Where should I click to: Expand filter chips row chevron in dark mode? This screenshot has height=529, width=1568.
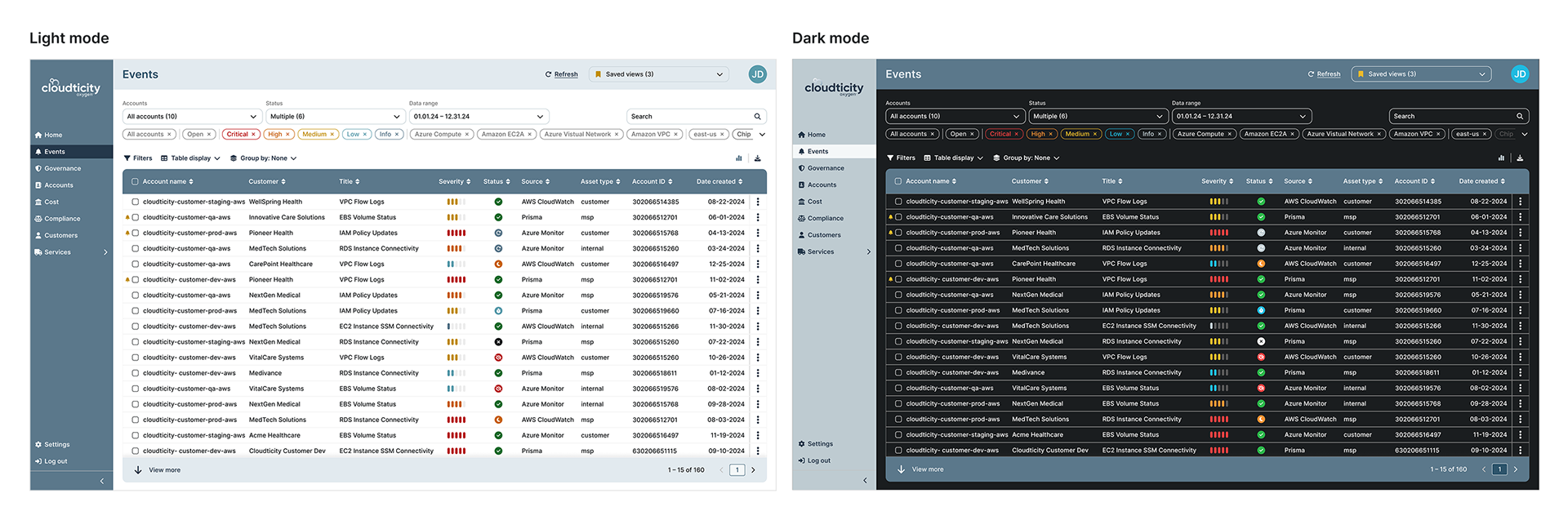pyautogui.click(x=1525, y=134)
